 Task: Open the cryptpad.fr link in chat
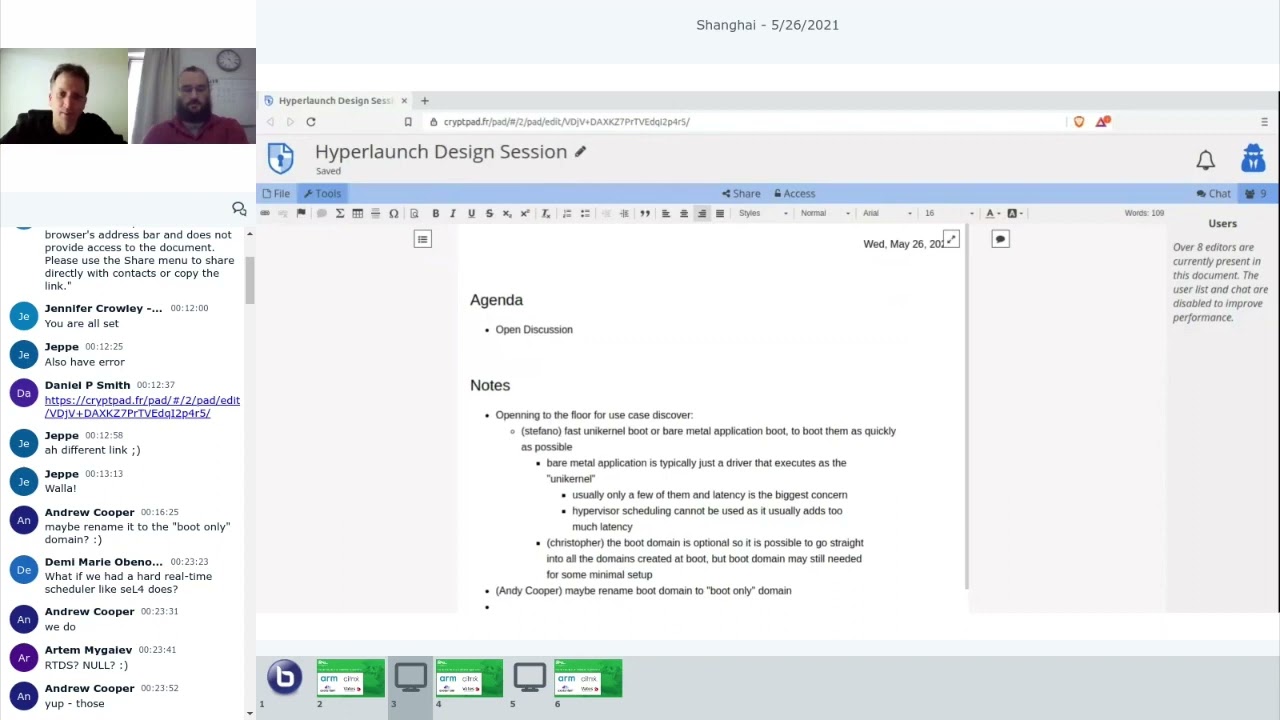(142, 407)
